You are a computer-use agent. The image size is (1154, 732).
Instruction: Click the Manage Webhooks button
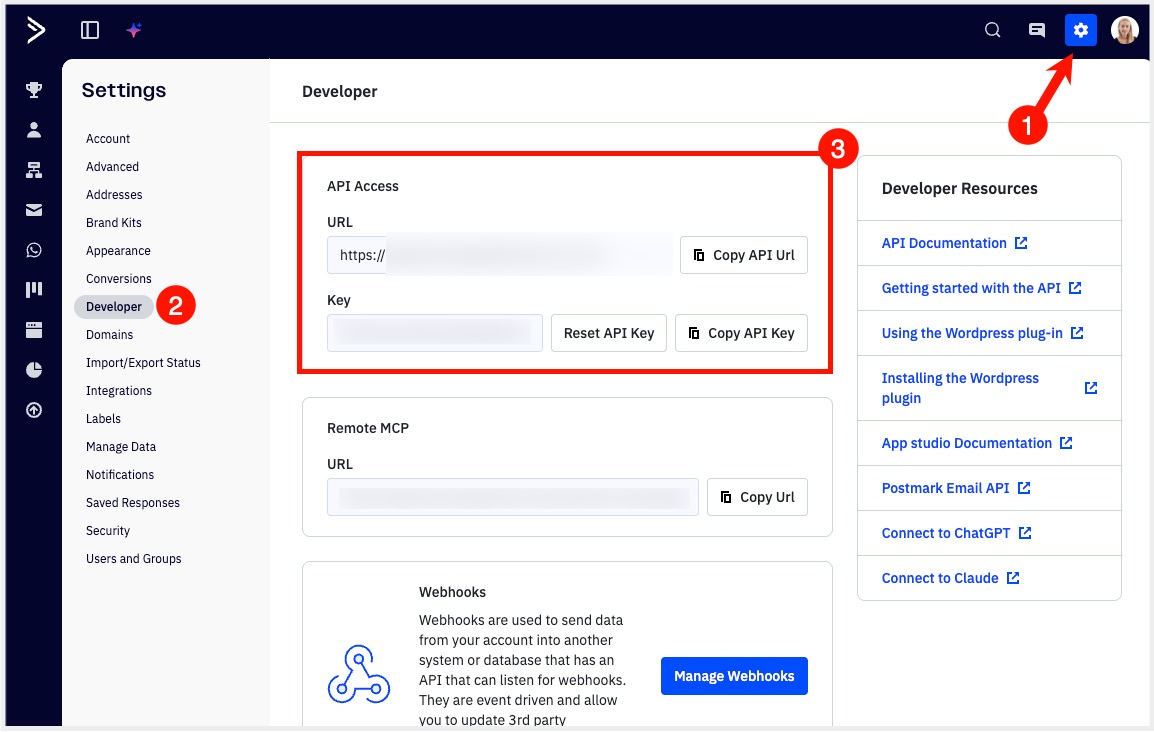(734, 676)
